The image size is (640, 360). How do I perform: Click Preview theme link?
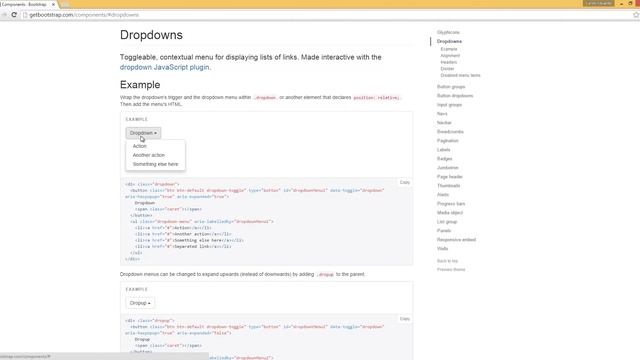tap(451, 270)
